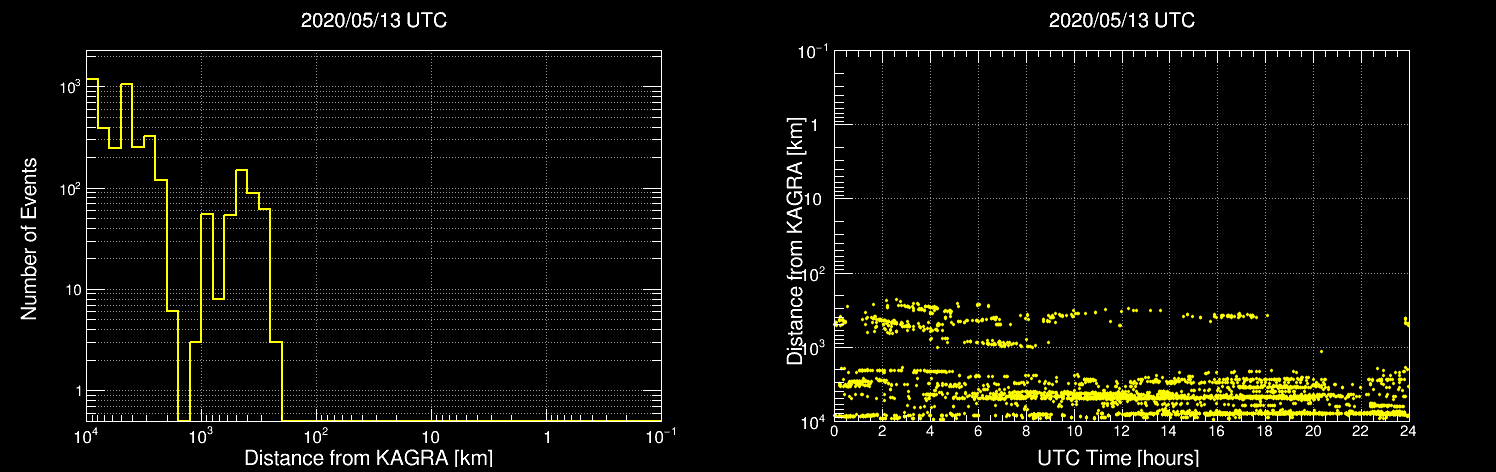Screen dimensions: 1496x472
Task: Click the 1 tick on Number of Events axis
Action: (x=77, y=391)
